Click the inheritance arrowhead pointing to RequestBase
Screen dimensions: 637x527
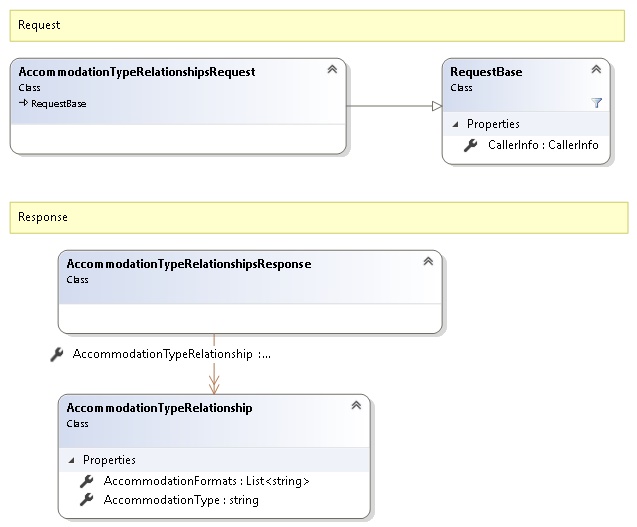[435, 106]
